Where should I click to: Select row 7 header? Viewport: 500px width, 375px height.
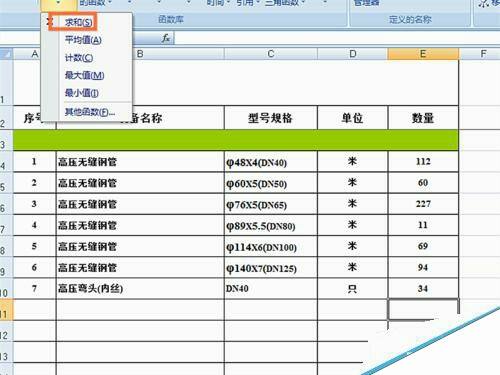click(x=6, y=225)
